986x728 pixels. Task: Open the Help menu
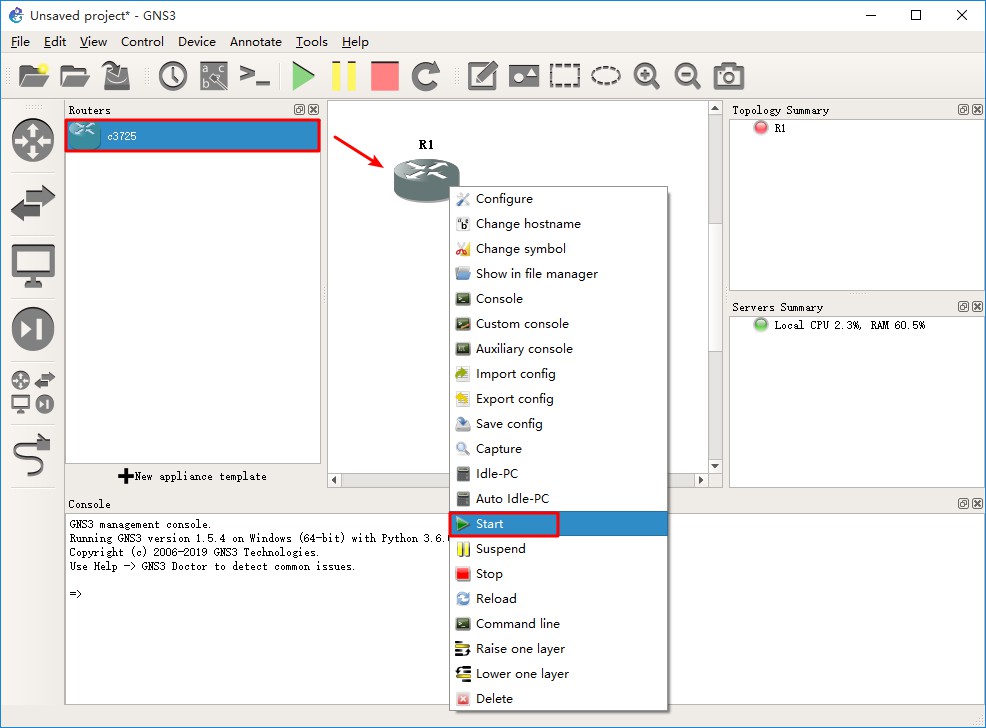(x=355, y=41)
